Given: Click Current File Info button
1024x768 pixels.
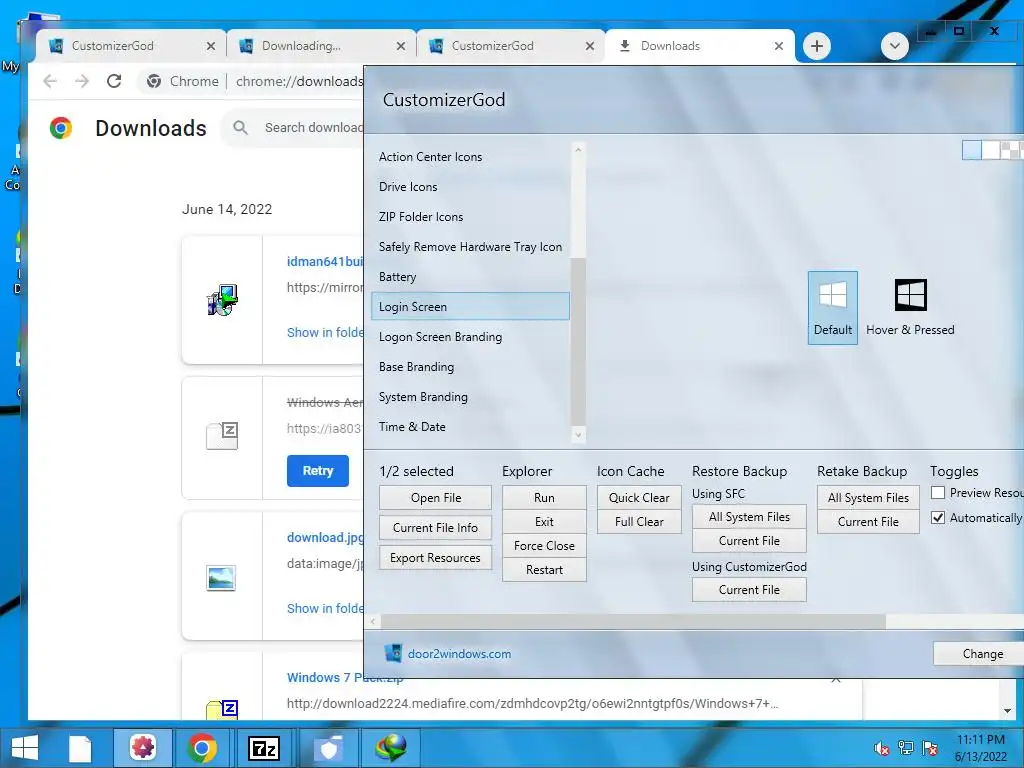Looking at the screenshot, I should [x=436, y=528].
